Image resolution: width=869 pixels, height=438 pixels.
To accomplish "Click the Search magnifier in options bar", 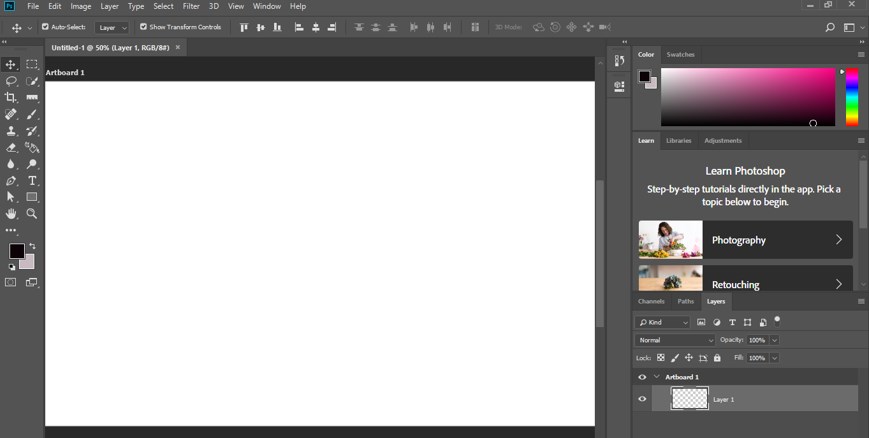I will pos(830,27).
